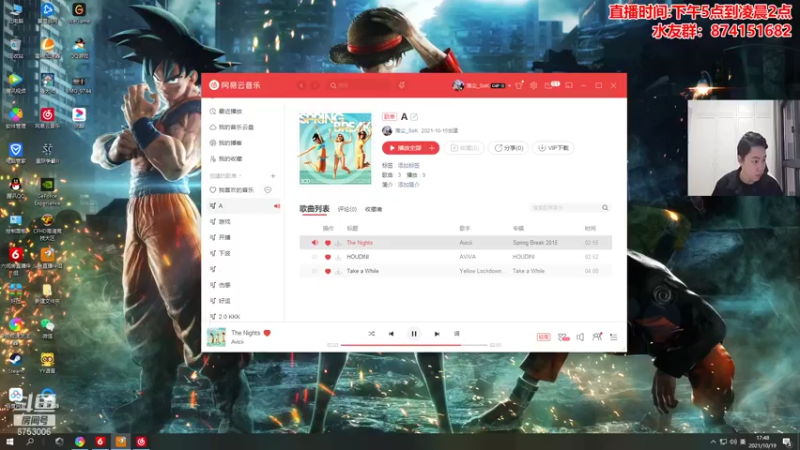Select the Take a While song title
This screenshot has width=800, height=450.
tap(363, 271)
